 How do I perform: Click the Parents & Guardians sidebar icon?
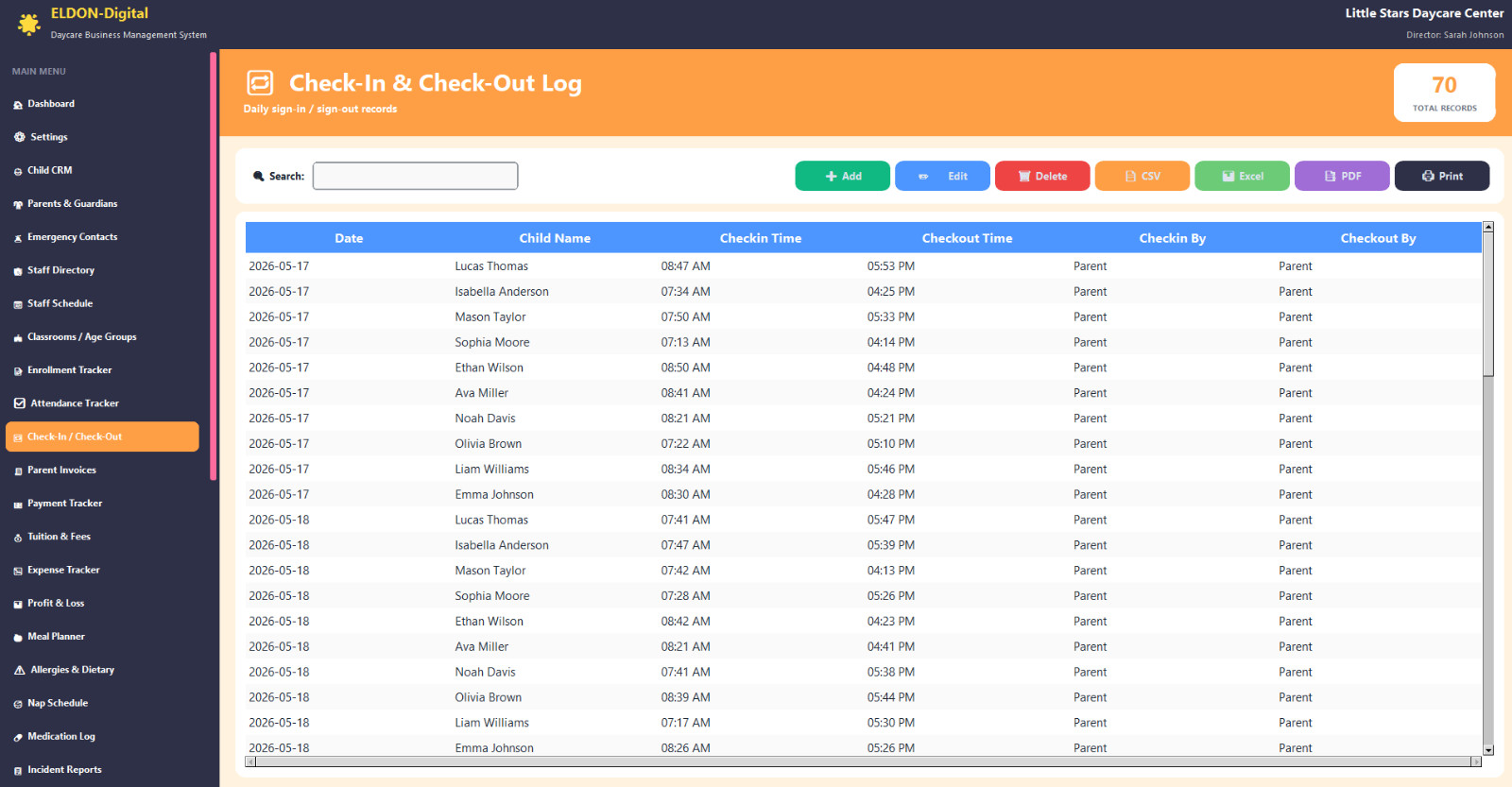pos(18,204)
